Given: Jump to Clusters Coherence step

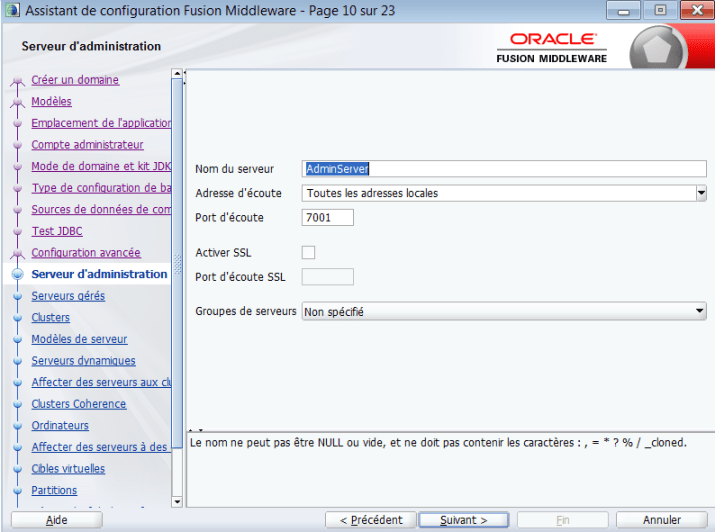Looking at the screenshot, I should pyautogui.click(x=79, y=404).
